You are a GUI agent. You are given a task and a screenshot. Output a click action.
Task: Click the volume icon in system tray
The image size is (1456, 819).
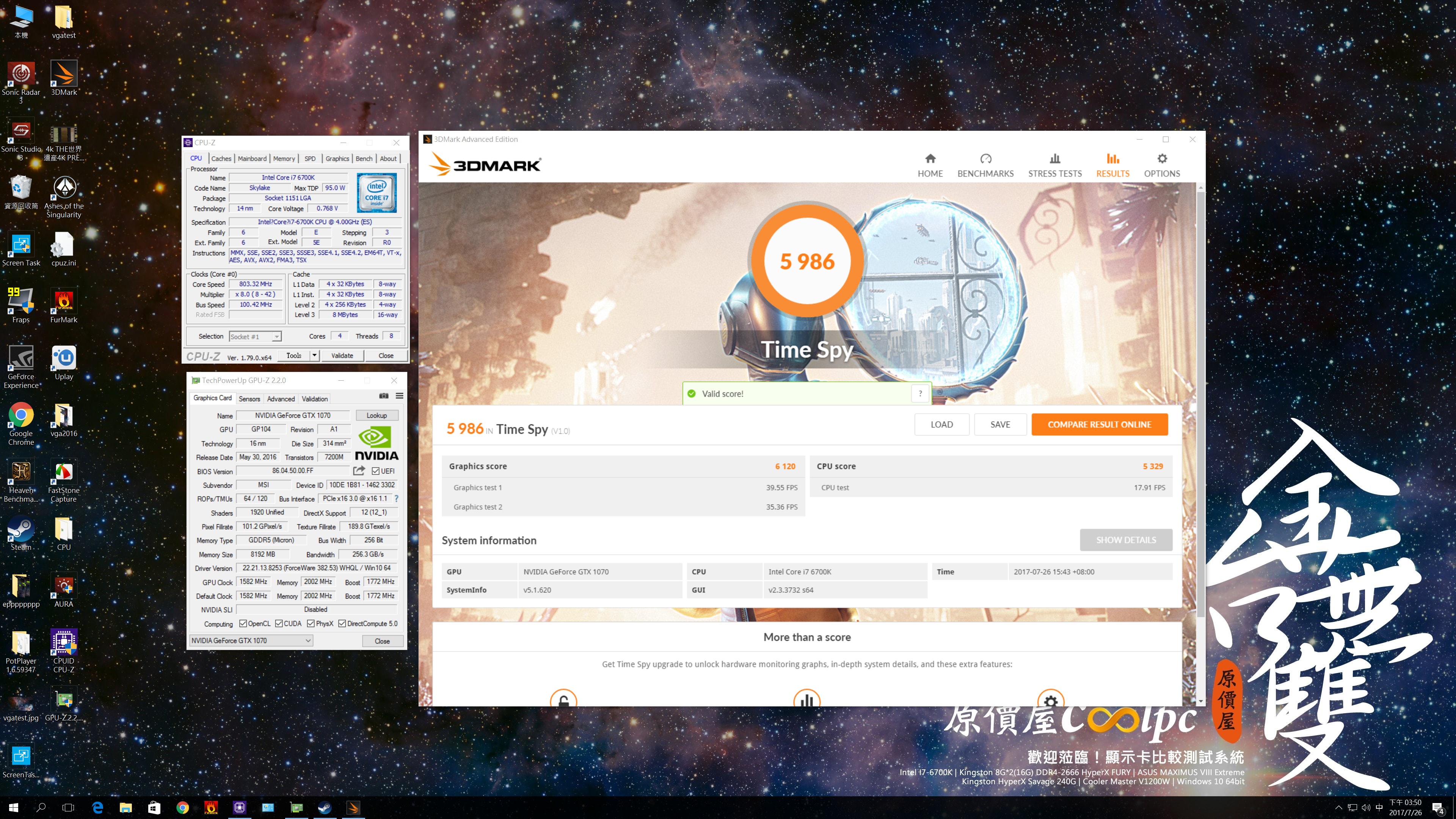[1365, 808]
